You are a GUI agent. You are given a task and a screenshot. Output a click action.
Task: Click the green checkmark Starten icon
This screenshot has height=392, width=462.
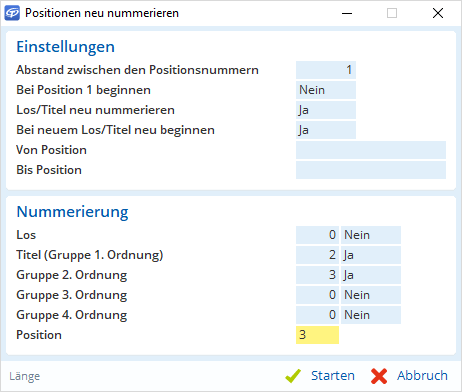[293, 376]
